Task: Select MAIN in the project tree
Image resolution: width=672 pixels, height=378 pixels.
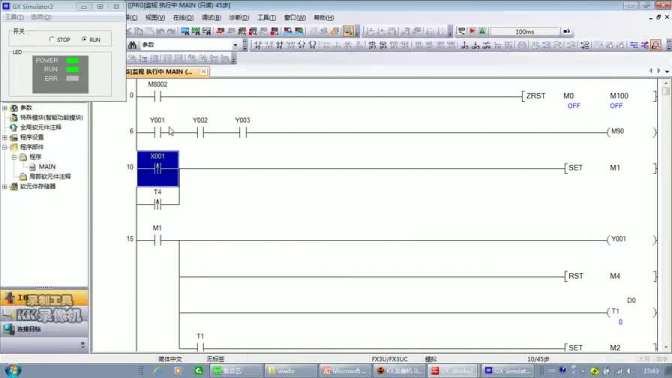Action: click(47, 167)
